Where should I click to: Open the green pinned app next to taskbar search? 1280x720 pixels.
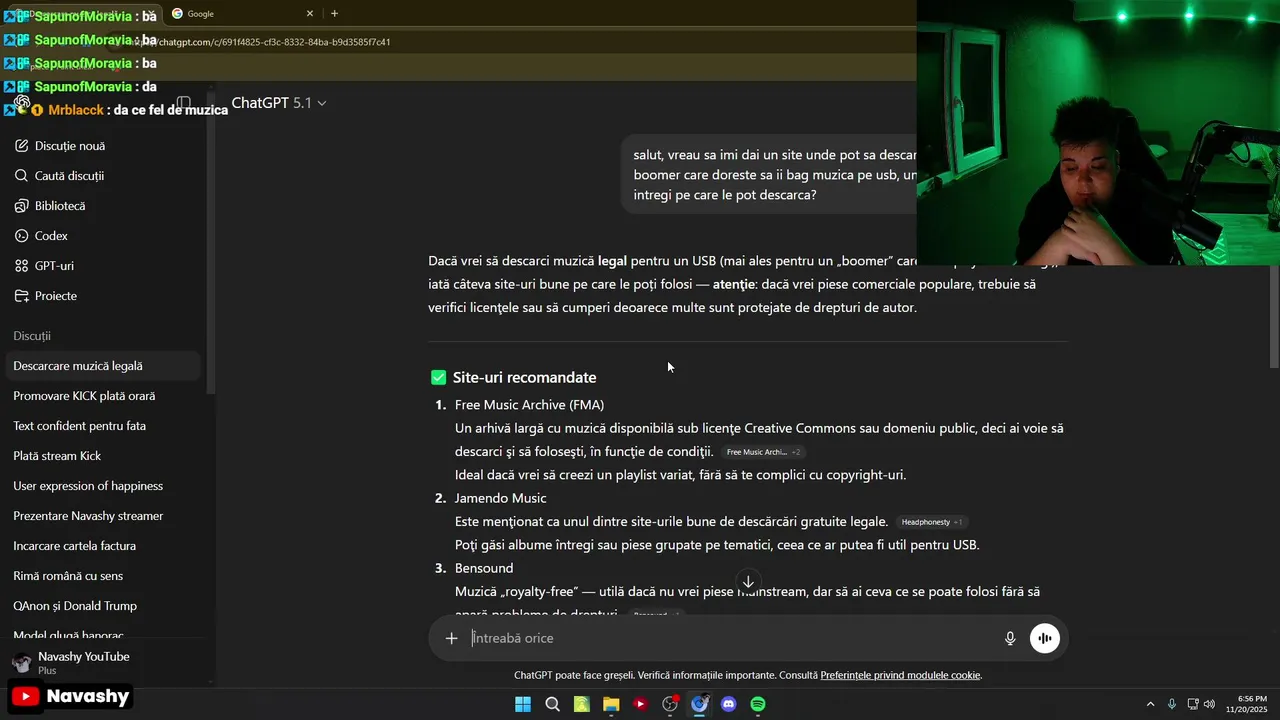point(581,704)
